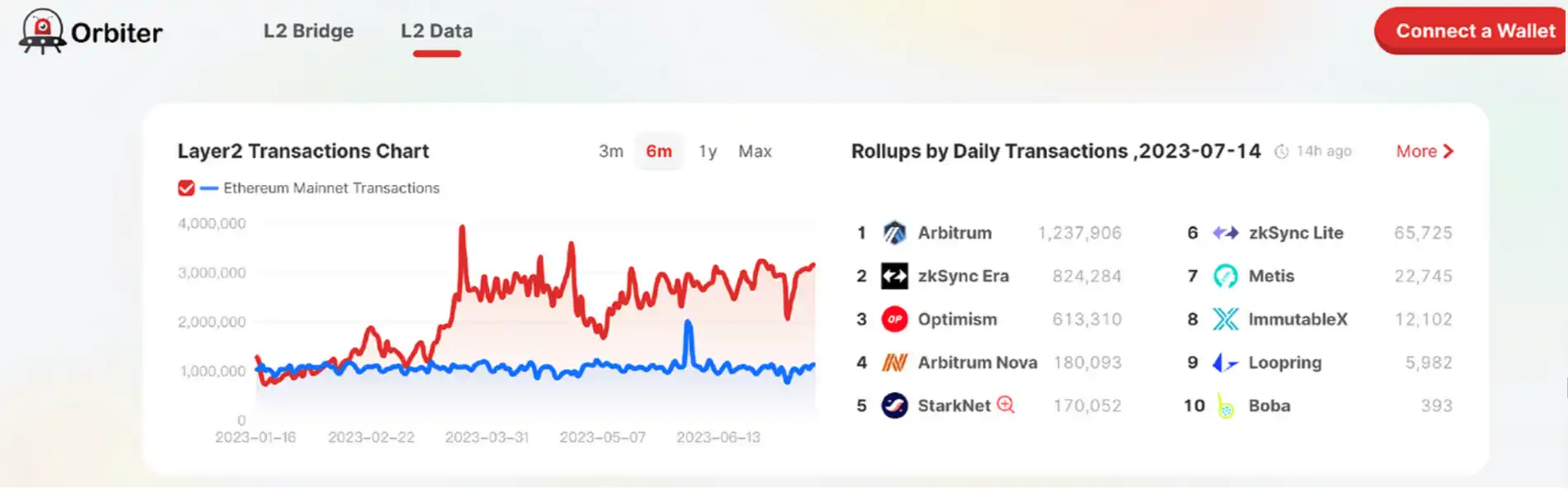Screen dimensions: 1568x489
Task: Click the red Optimism logo icon
Action: tap(894, 319)
